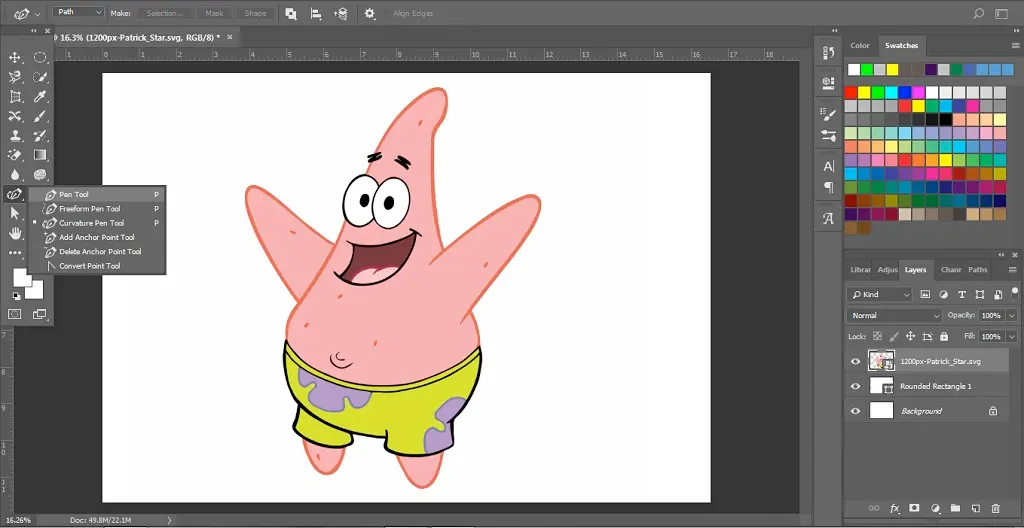
Task: Open the Character panel icon in dock
Action: pyautogui.click(x=829, y=166)
